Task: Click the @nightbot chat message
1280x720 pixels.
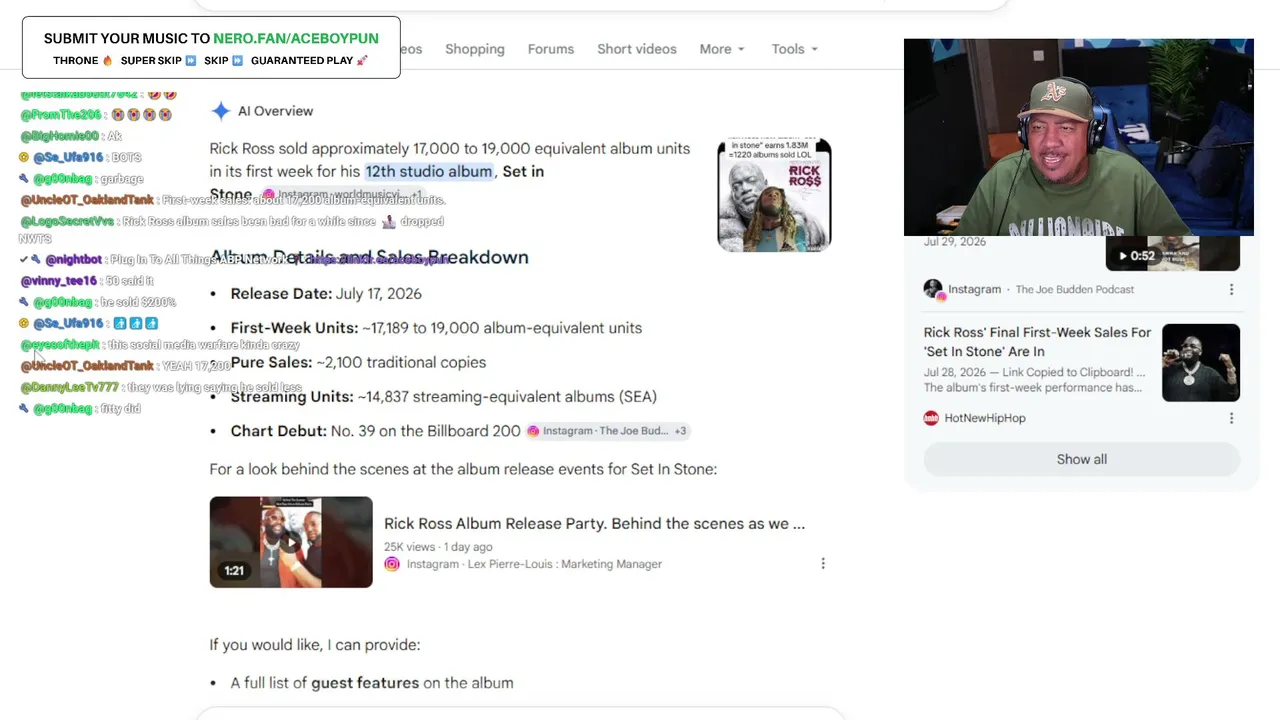Action: [x=235, y=260]
